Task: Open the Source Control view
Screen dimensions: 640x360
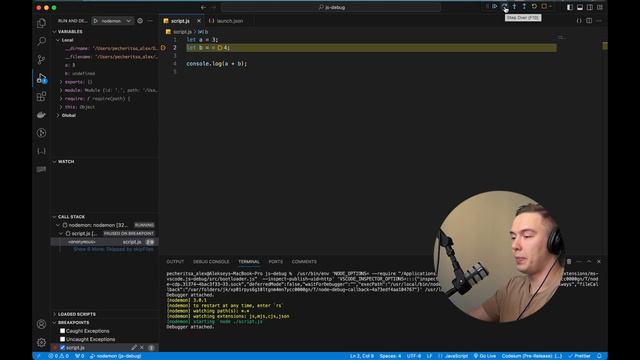Action: 41,60
